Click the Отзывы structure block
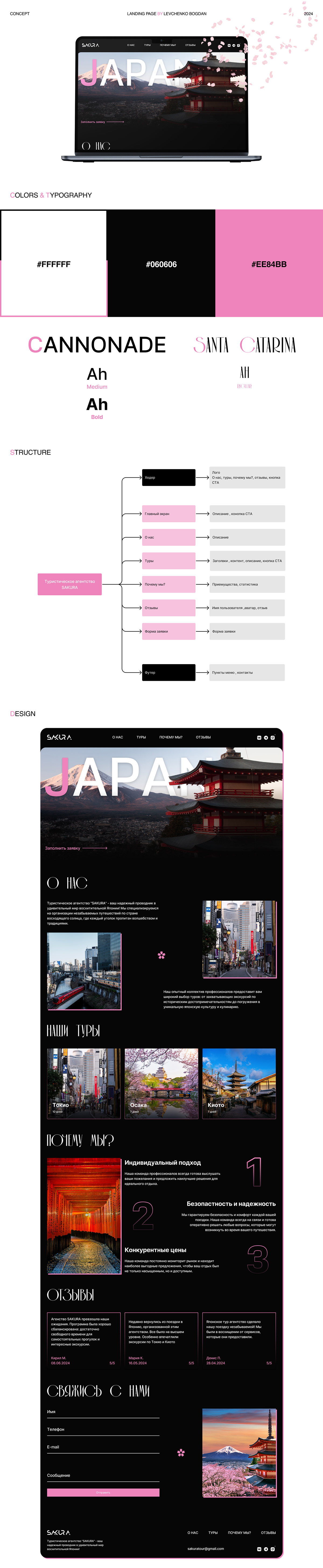 pos(169,607)
